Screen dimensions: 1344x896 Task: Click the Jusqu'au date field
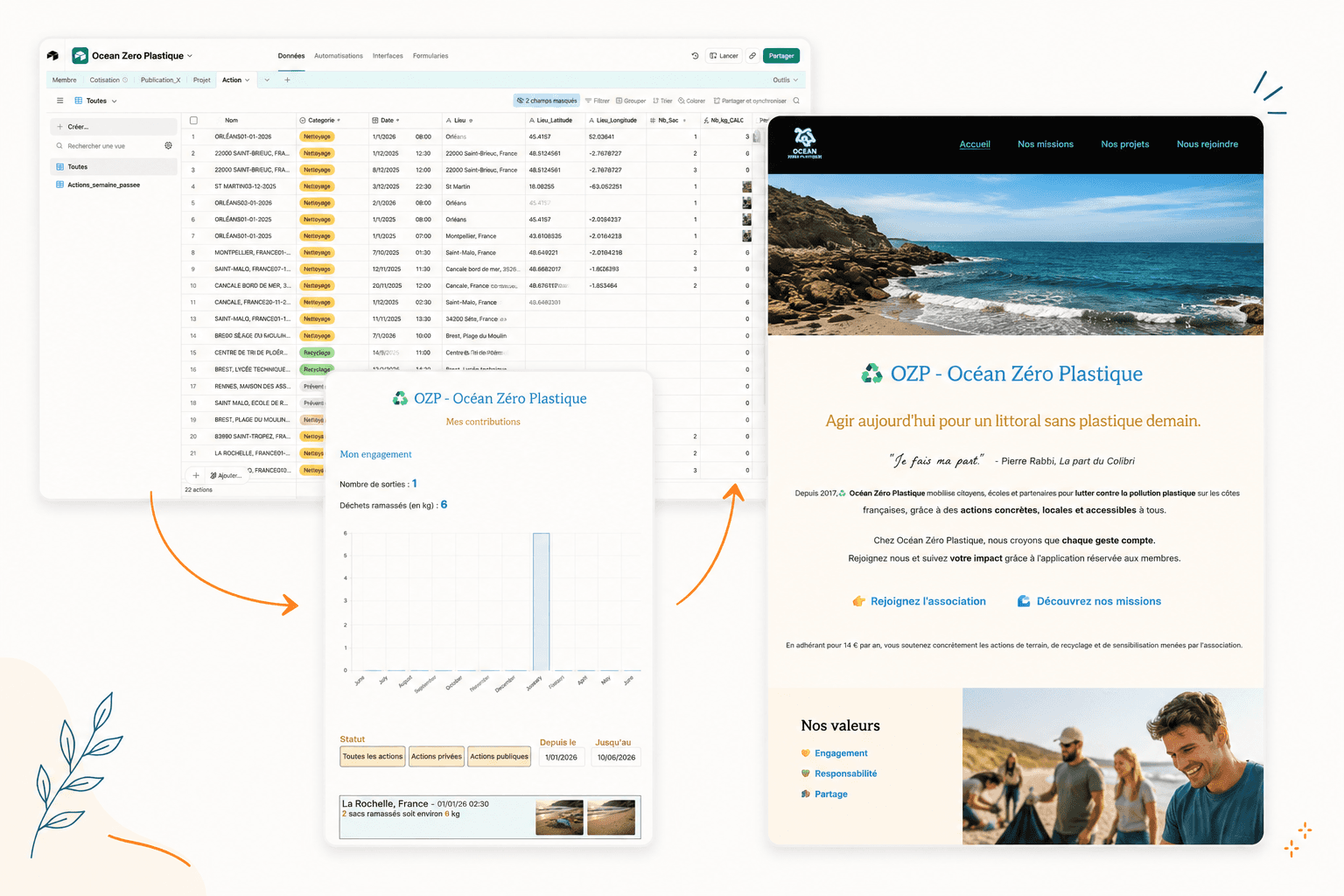(616, 757)
